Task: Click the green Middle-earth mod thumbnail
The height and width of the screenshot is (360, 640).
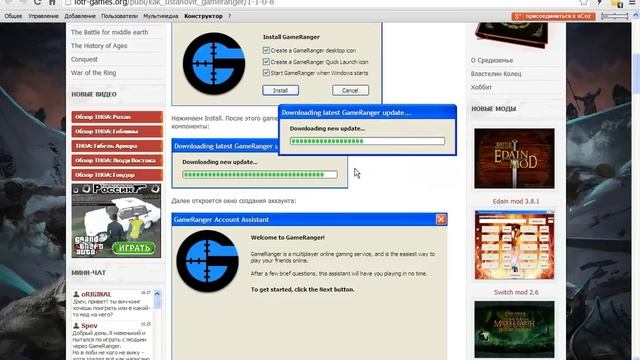Action: (x=514, y=329)
